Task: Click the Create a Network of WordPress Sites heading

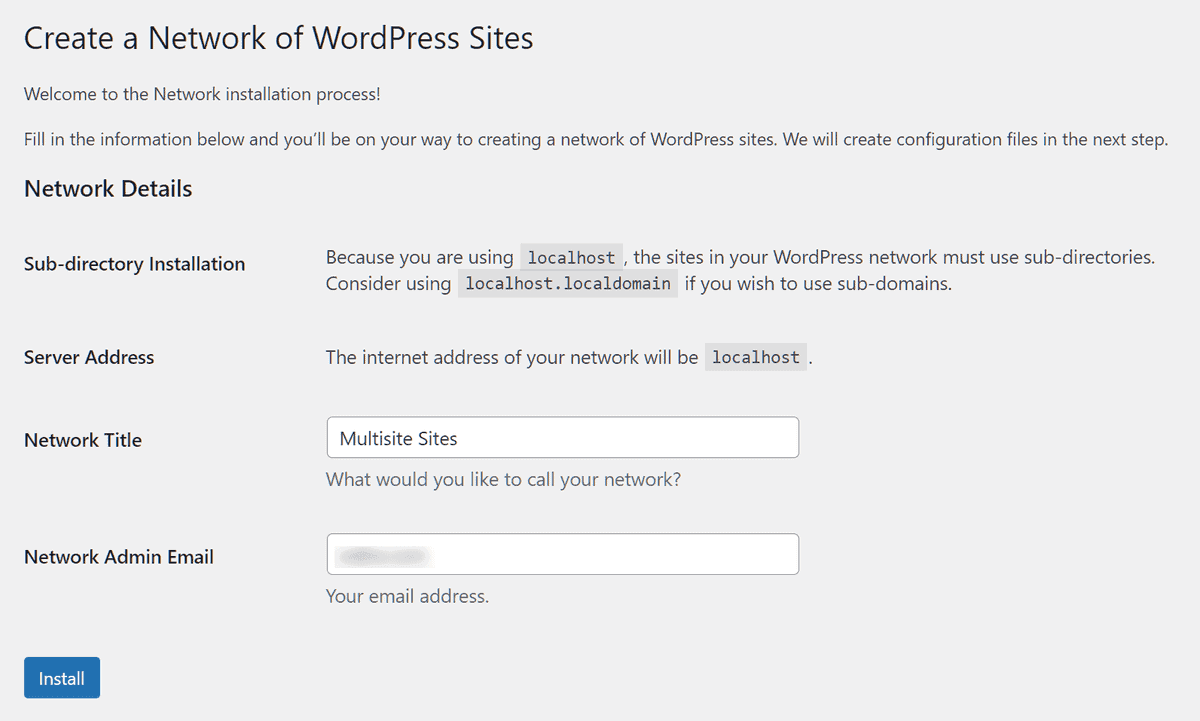Action: (279, 38)
